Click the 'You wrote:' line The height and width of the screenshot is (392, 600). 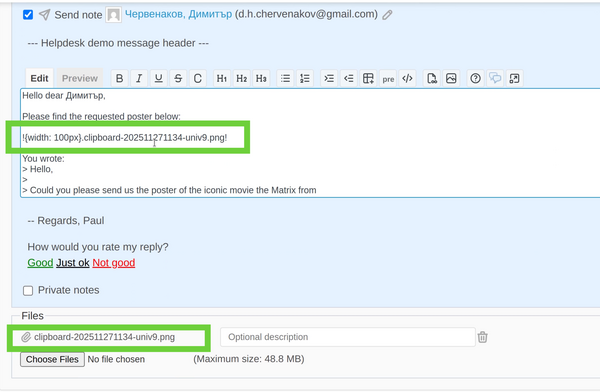click(x=43, y=158)
